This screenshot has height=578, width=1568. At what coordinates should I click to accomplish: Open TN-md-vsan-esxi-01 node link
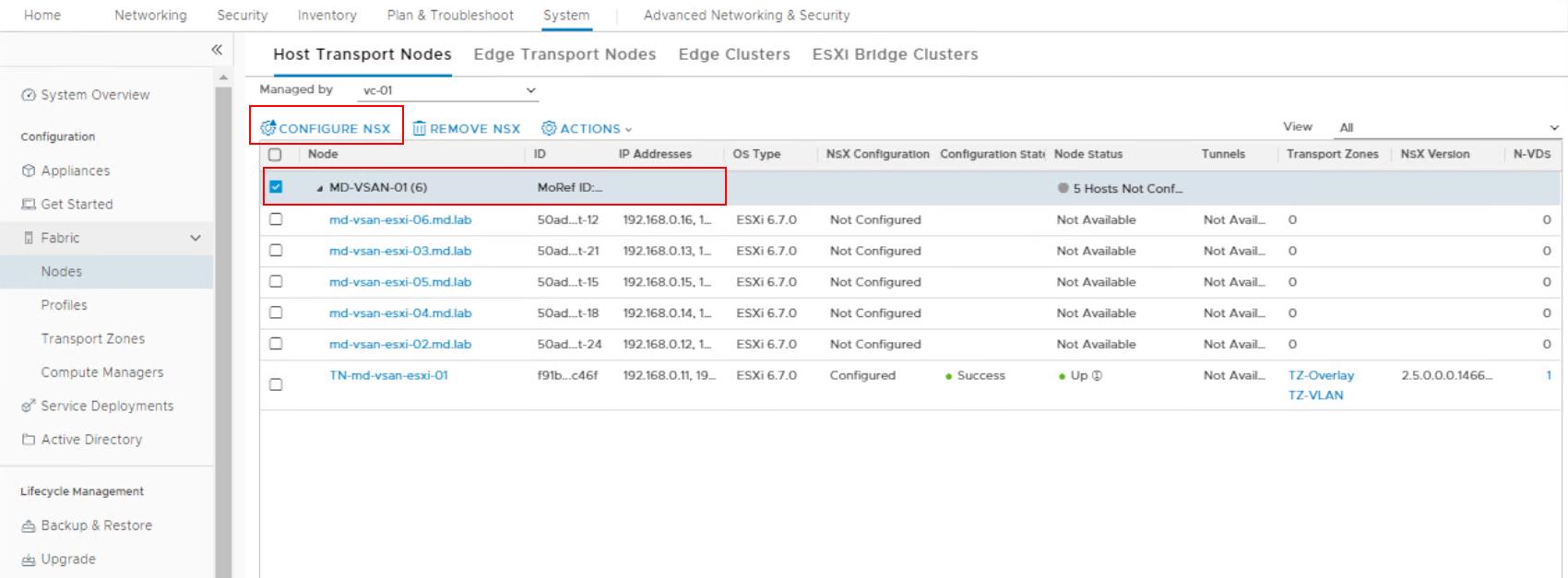tap(388, 376)
